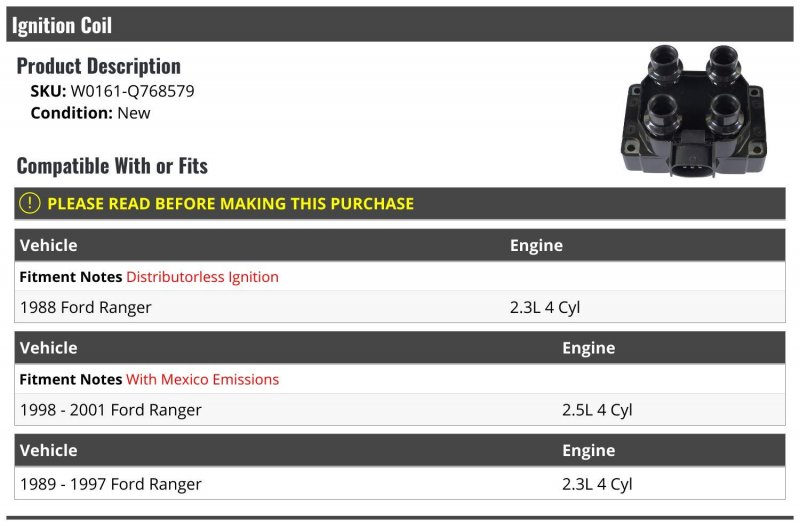Open the ignition coil product image
Image resolution: width=800 pixels, height=526 pixels.
(693, 111)
